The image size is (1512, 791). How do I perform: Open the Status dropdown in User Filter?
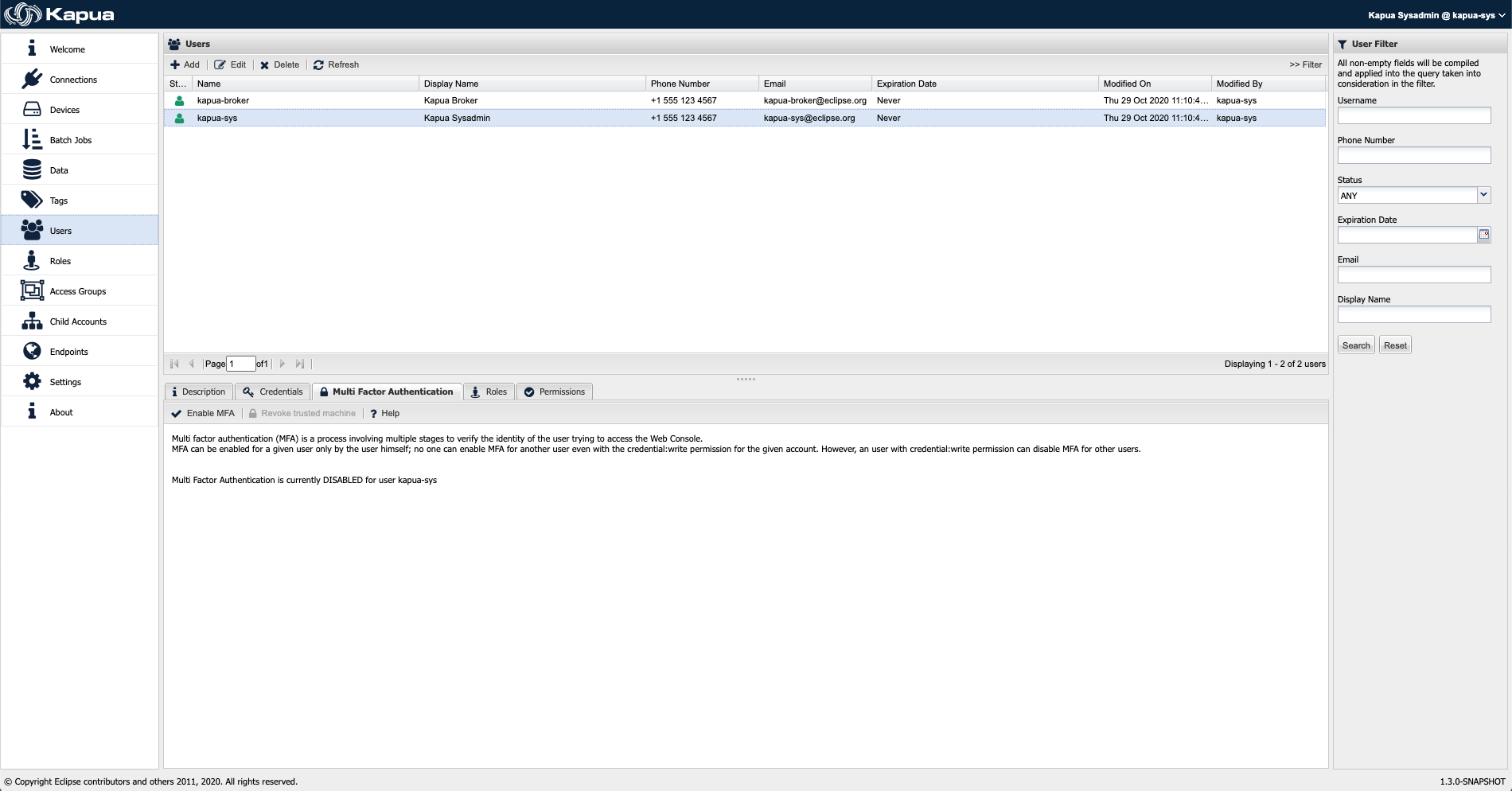point(1483,195)
